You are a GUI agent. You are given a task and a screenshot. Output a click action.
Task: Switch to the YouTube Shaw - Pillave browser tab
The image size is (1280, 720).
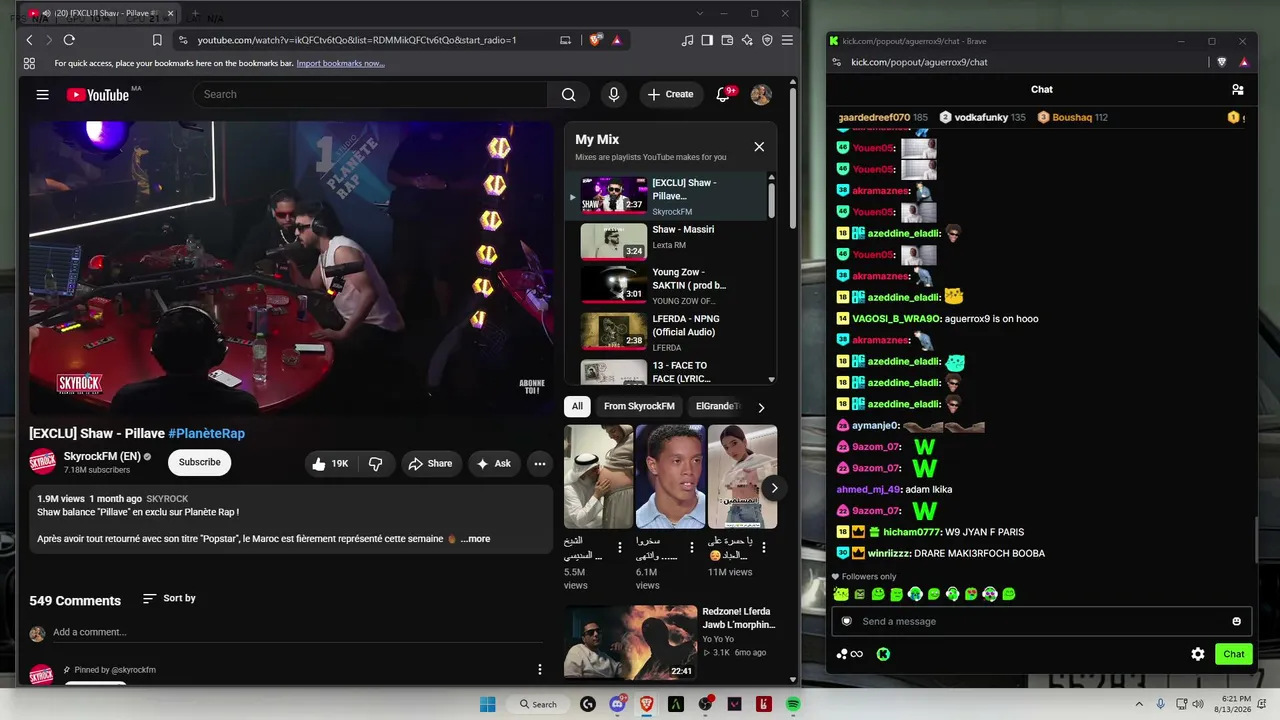pyautogui.click(x=100, y=14)
